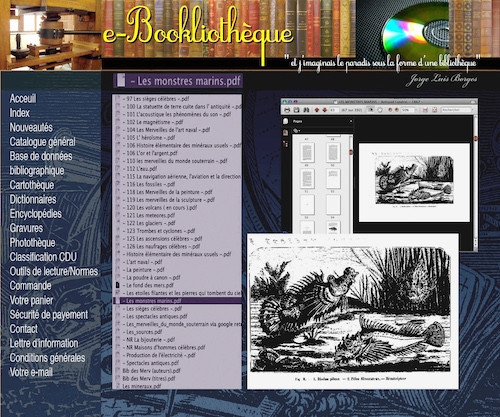This screenshot has width=500, height=417.
Task: Select the hand pan tool in PDF viewer
Action: [x=380, y=110]
